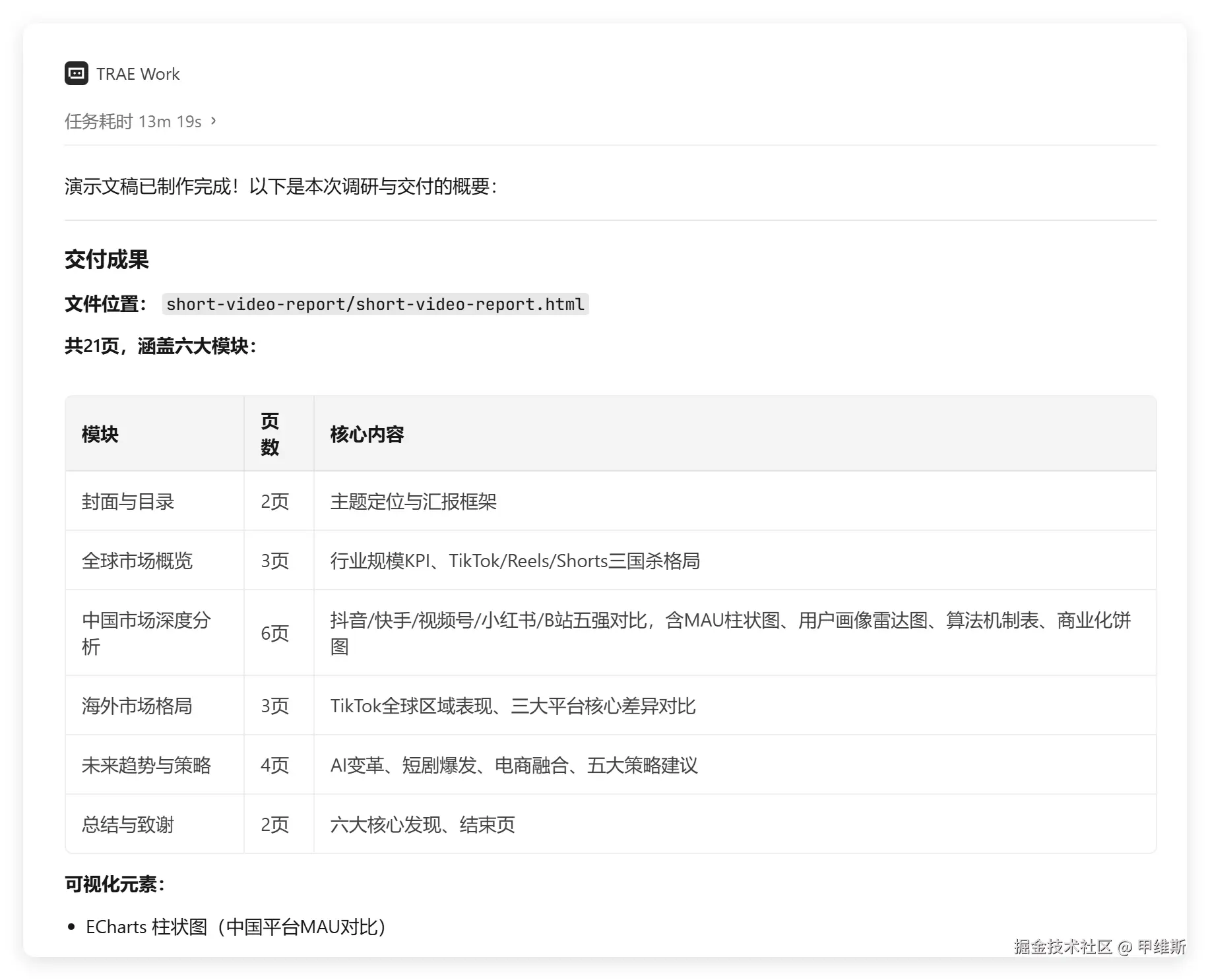Click file path short-video-report/short-video-report.html
This screenshot has height=980, width=1210.
click(375, 304)
